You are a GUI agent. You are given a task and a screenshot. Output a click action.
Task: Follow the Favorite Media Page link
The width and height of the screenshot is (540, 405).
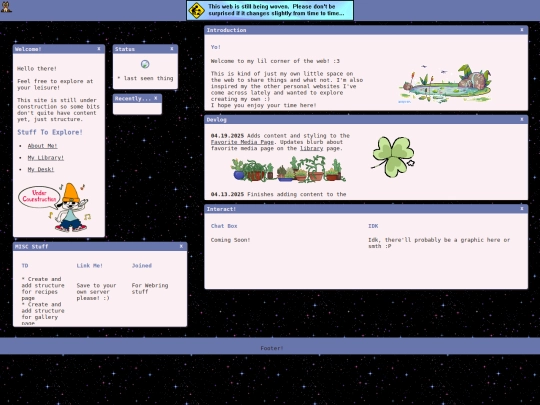[x=242, y=142]
